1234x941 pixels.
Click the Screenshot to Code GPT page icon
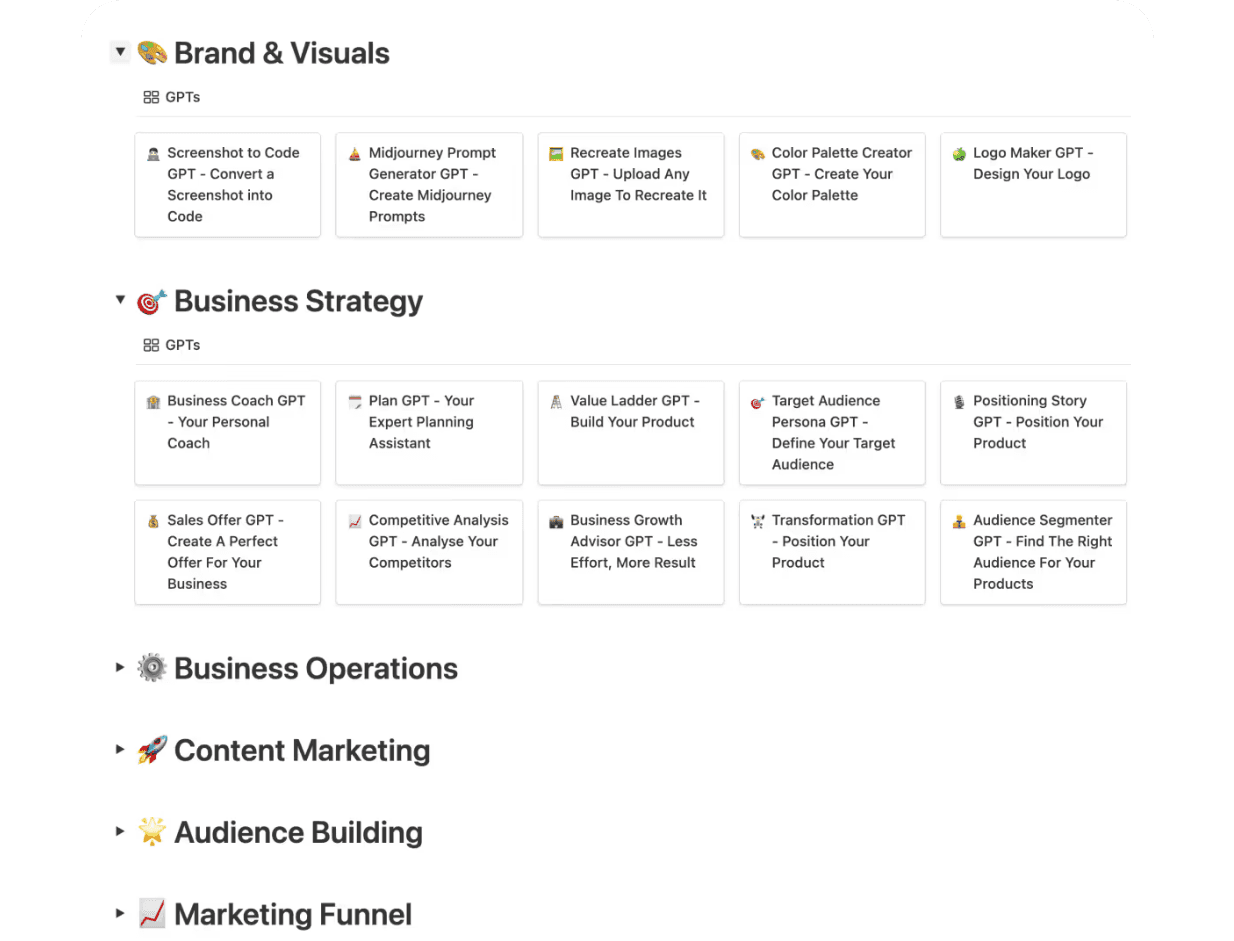(x=153, y=154)
